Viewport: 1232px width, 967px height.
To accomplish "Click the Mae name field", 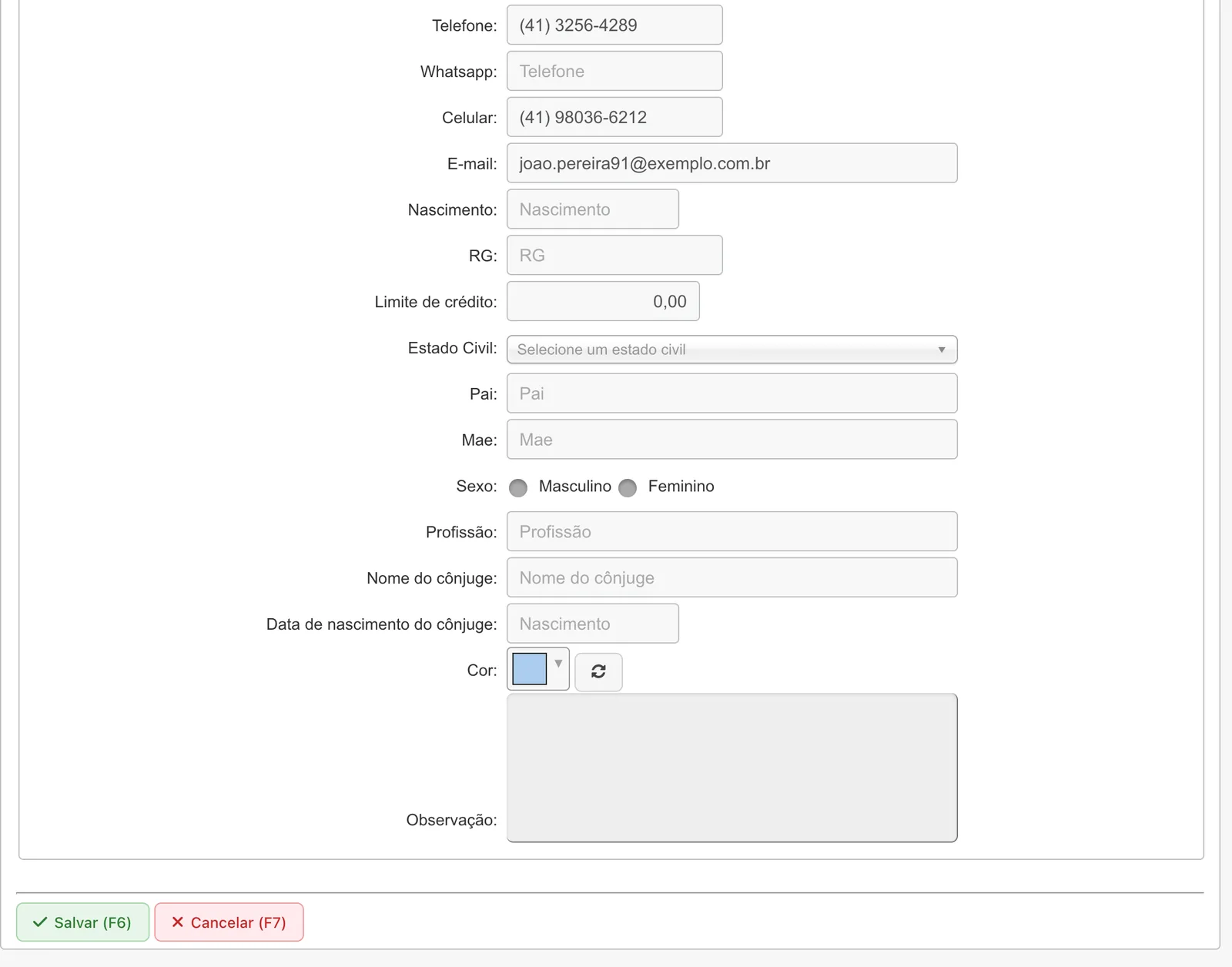I will (731, 440).
